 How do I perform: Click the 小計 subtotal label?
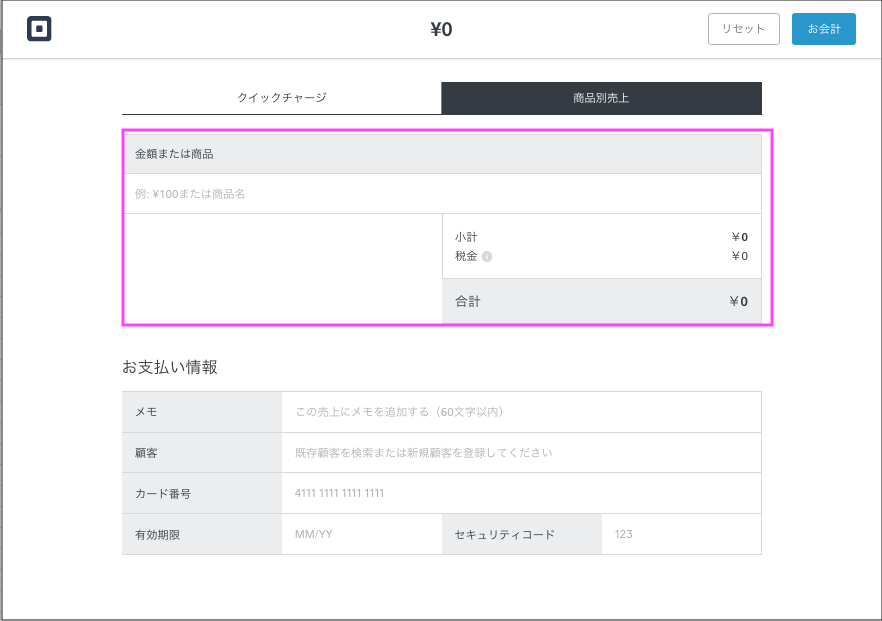pyautogui.click(x=466, y=237)
